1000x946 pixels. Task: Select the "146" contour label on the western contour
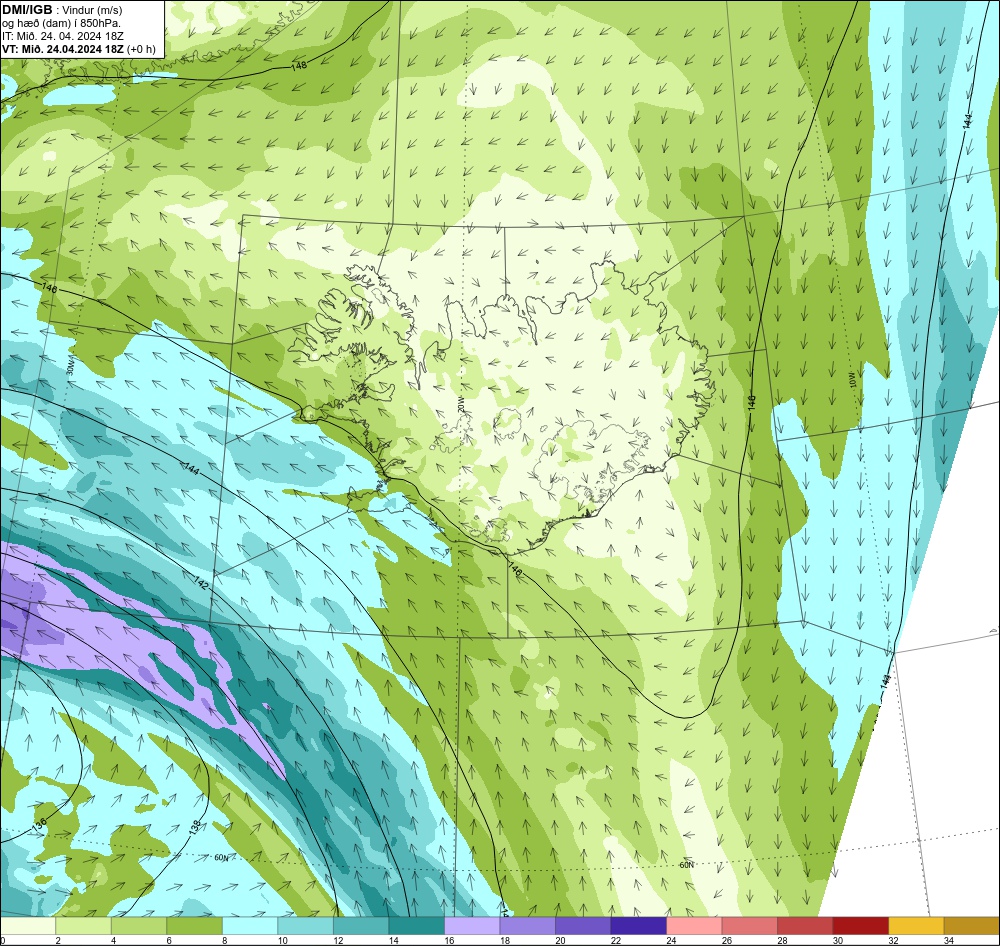coord(49,288)
